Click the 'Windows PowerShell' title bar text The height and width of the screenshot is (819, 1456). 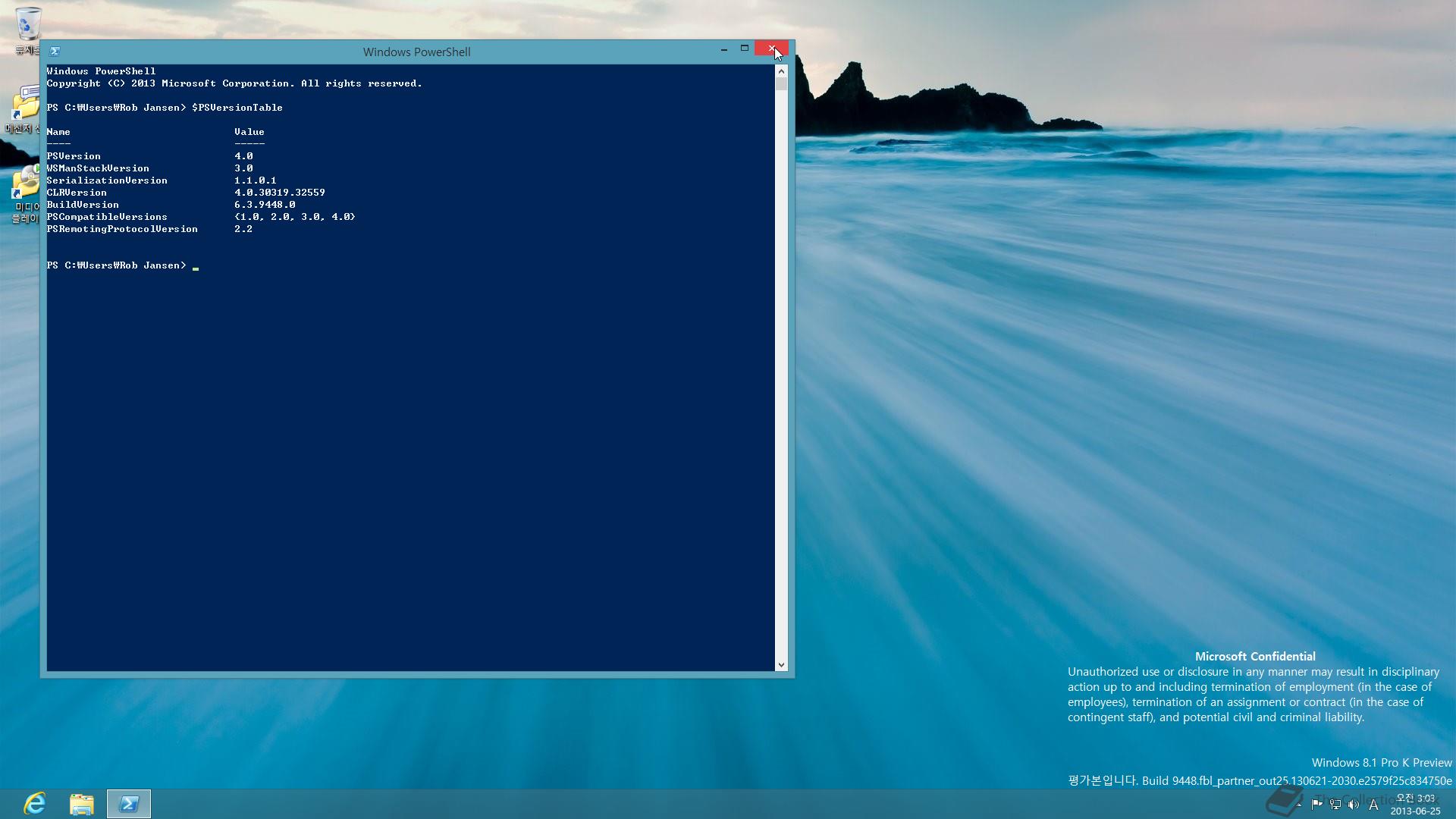pos(416,52)
